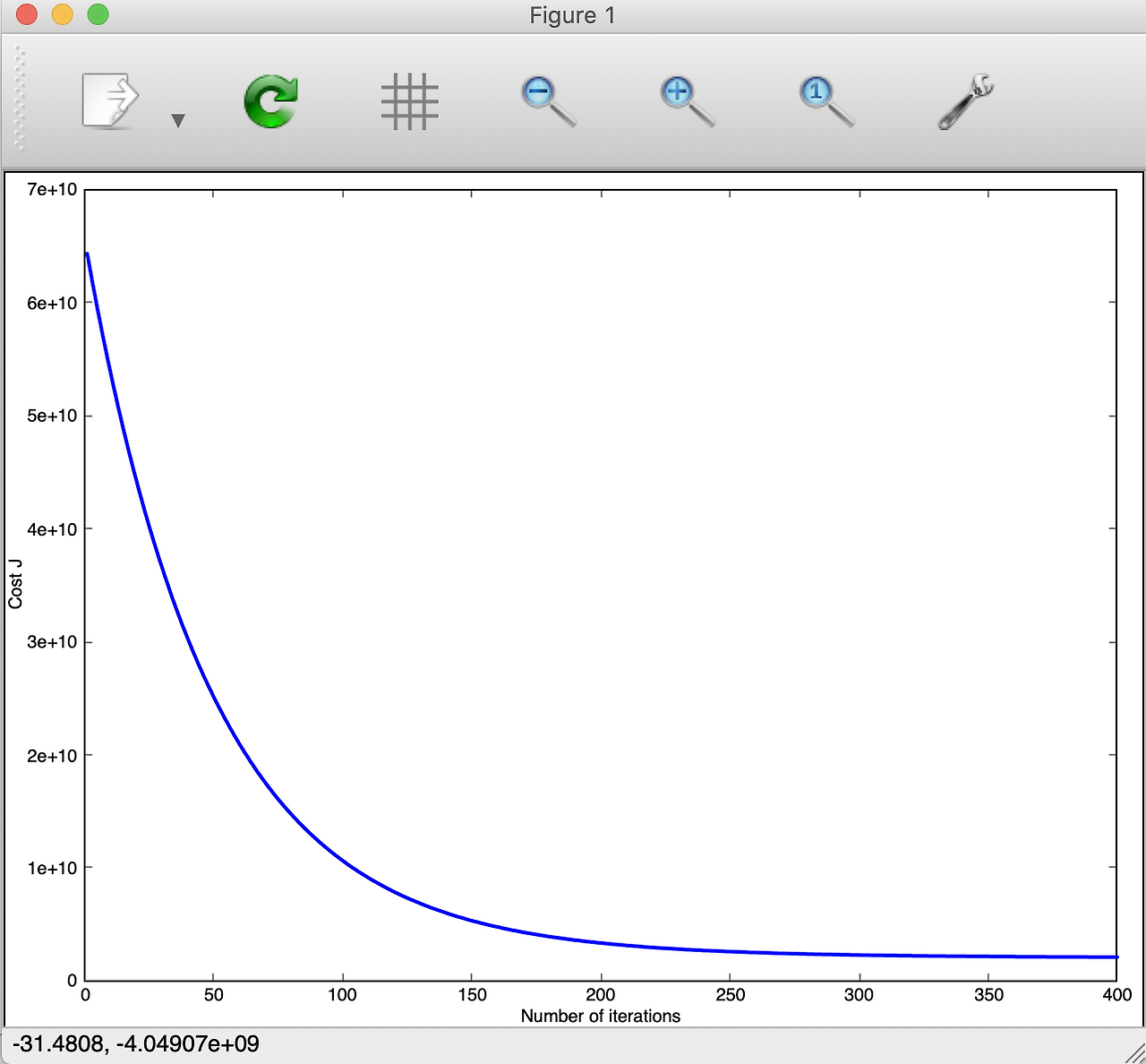Viewport: 1146px width, 1064px height.
Task: Click the 'Number of iterations' axis label
Action: coord(601,1016)
